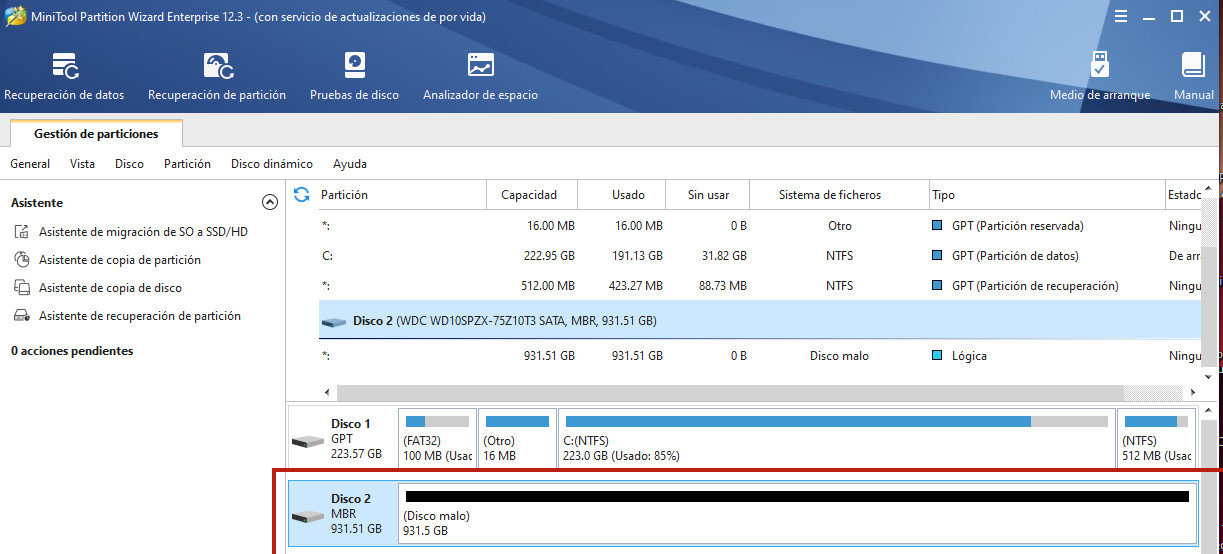
Task: Click Disco 2 drive icon in disk map
Action: (307, 516)
